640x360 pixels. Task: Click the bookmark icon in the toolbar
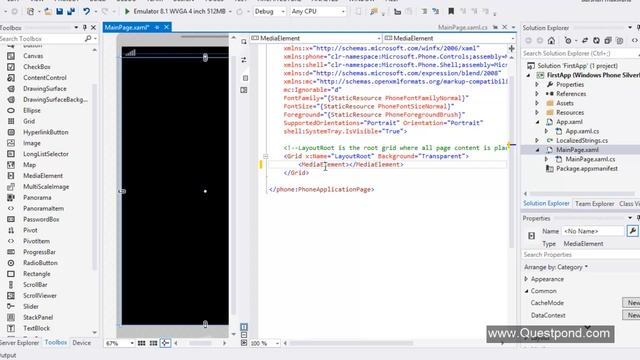click(x=451, y=11)
